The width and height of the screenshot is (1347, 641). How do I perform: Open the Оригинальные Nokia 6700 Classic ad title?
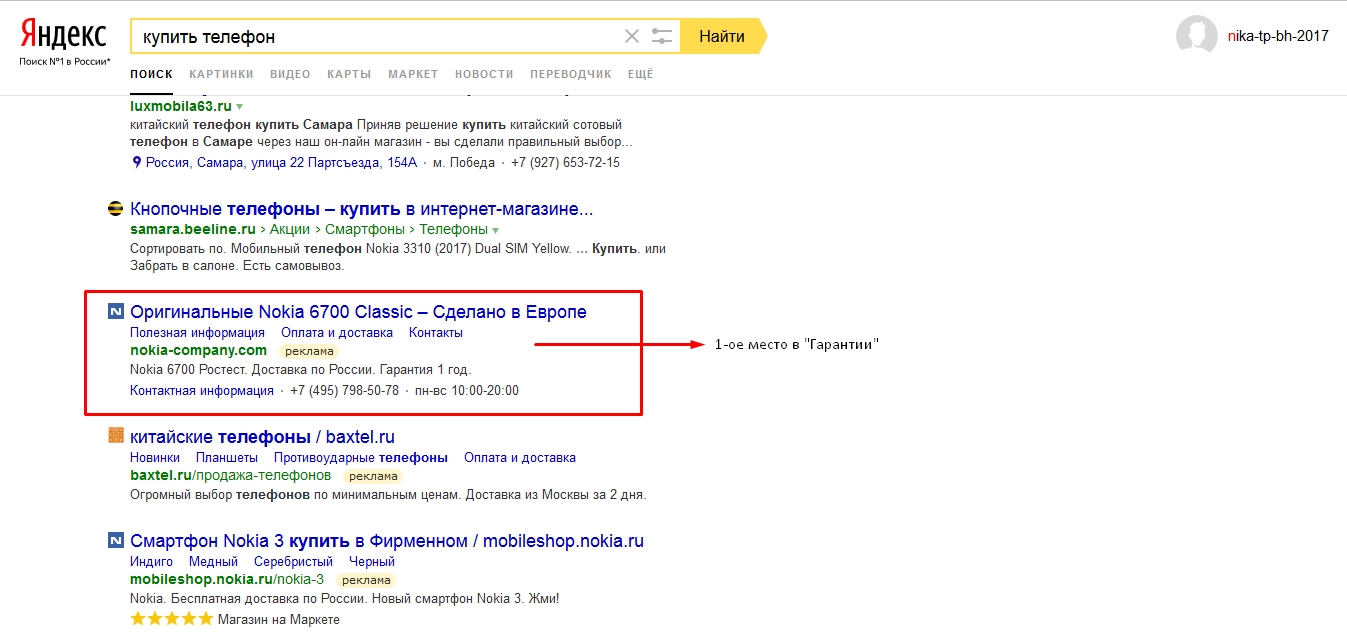click(x=358, y=312)
